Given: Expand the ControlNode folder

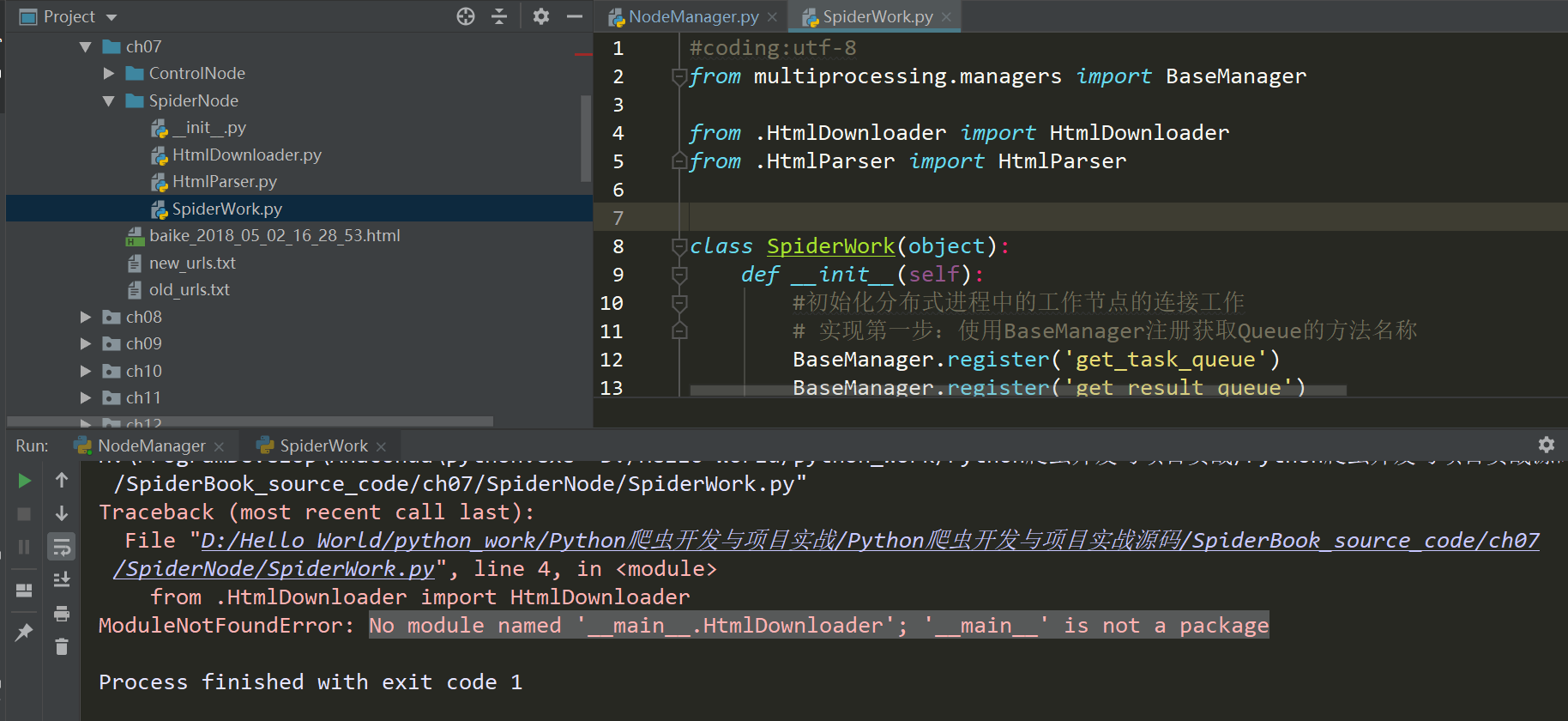Looking at the screenshot, I should pyautogui.click(x=108, y=74).
